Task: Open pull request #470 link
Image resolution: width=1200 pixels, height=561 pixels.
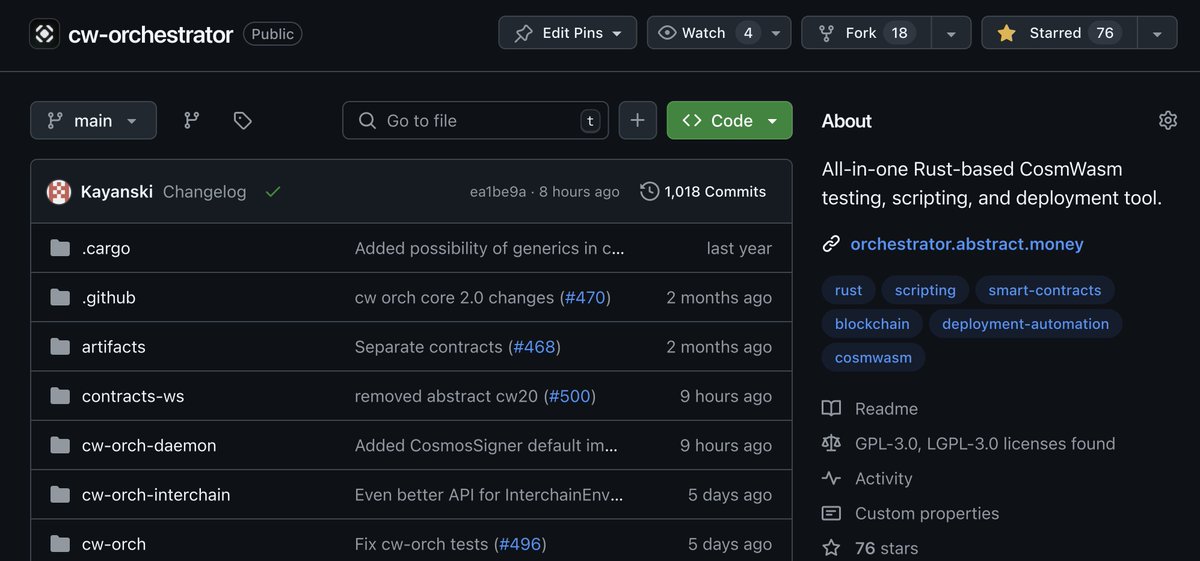Action: click(585, 297)
